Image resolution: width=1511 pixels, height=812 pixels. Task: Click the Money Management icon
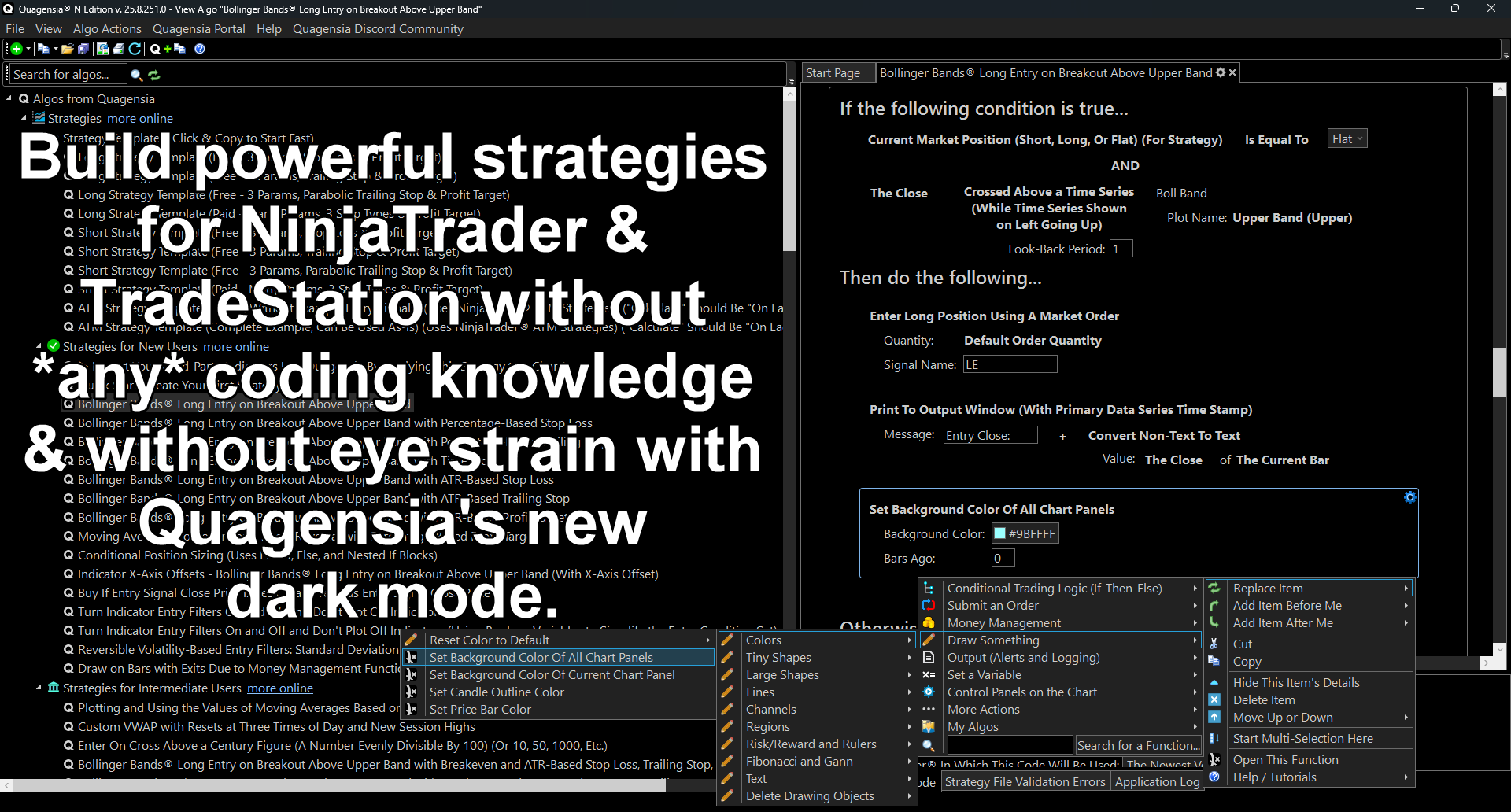pyautogui.click(x=929, y=622)
